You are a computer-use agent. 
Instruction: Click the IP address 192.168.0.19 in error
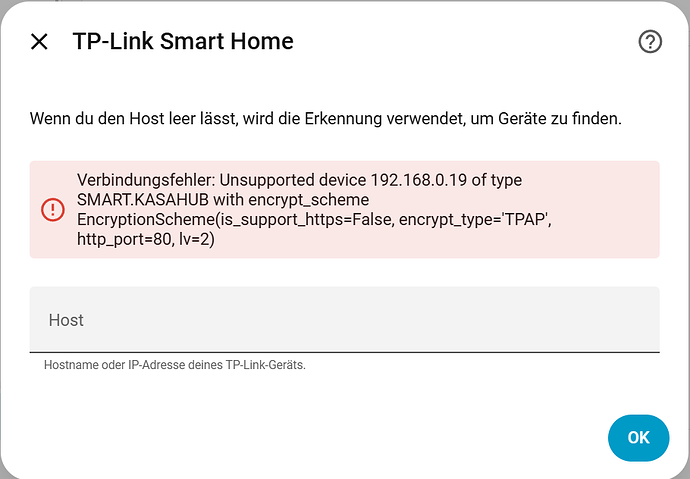(418, 180)
